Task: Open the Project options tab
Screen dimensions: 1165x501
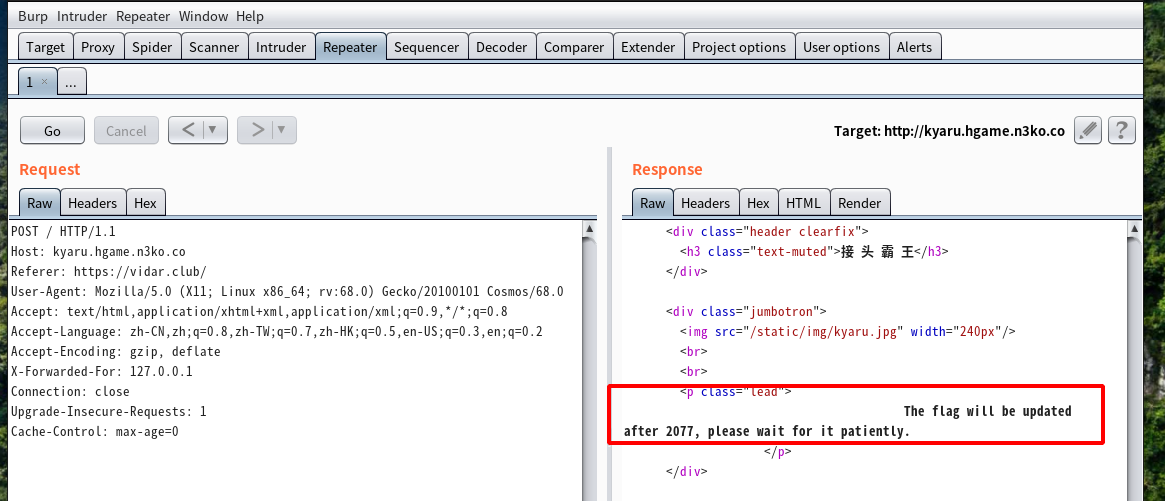Action: click(739, 47)
